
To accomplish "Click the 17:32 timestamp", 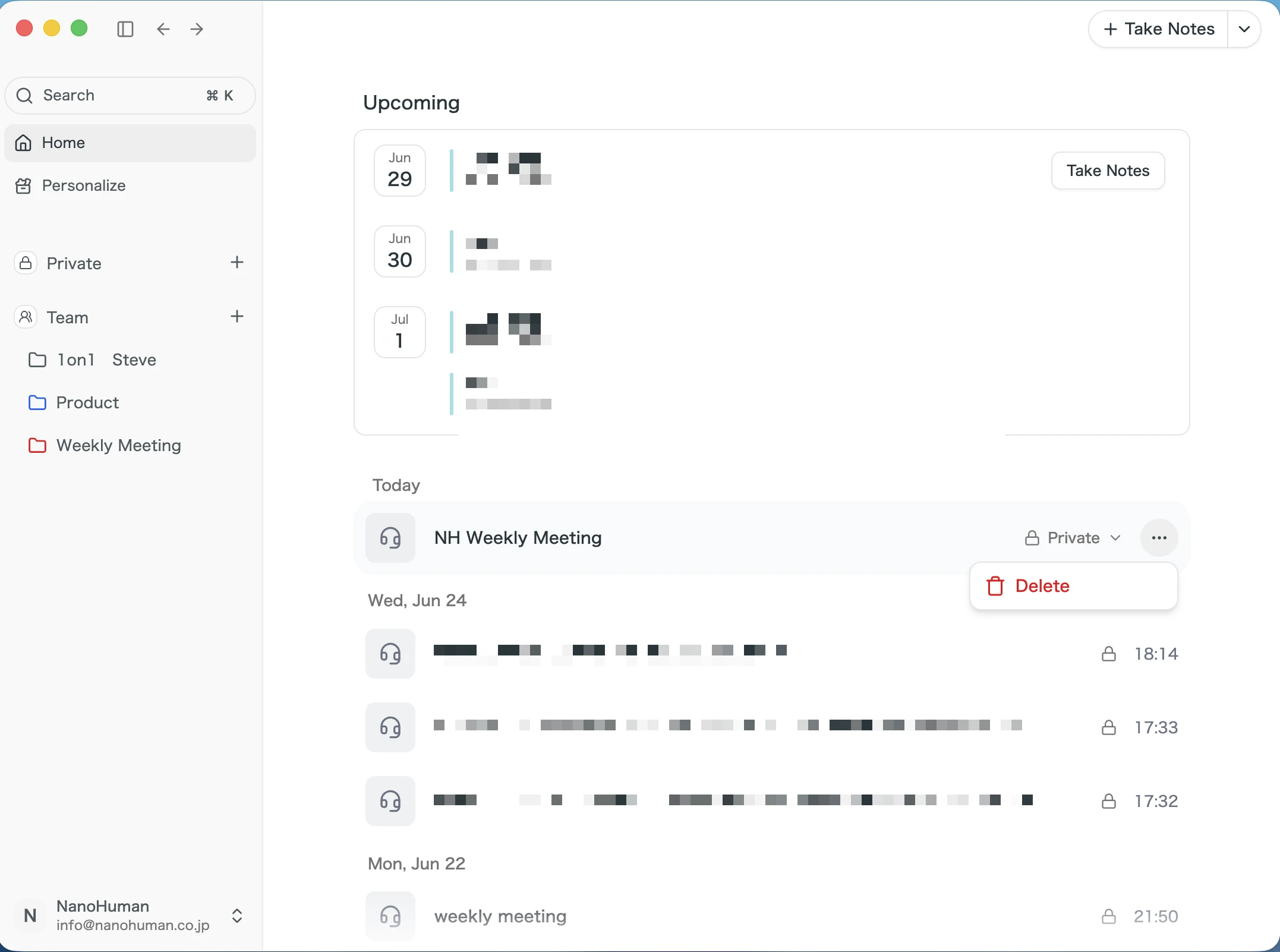I will click(1156, 802).
